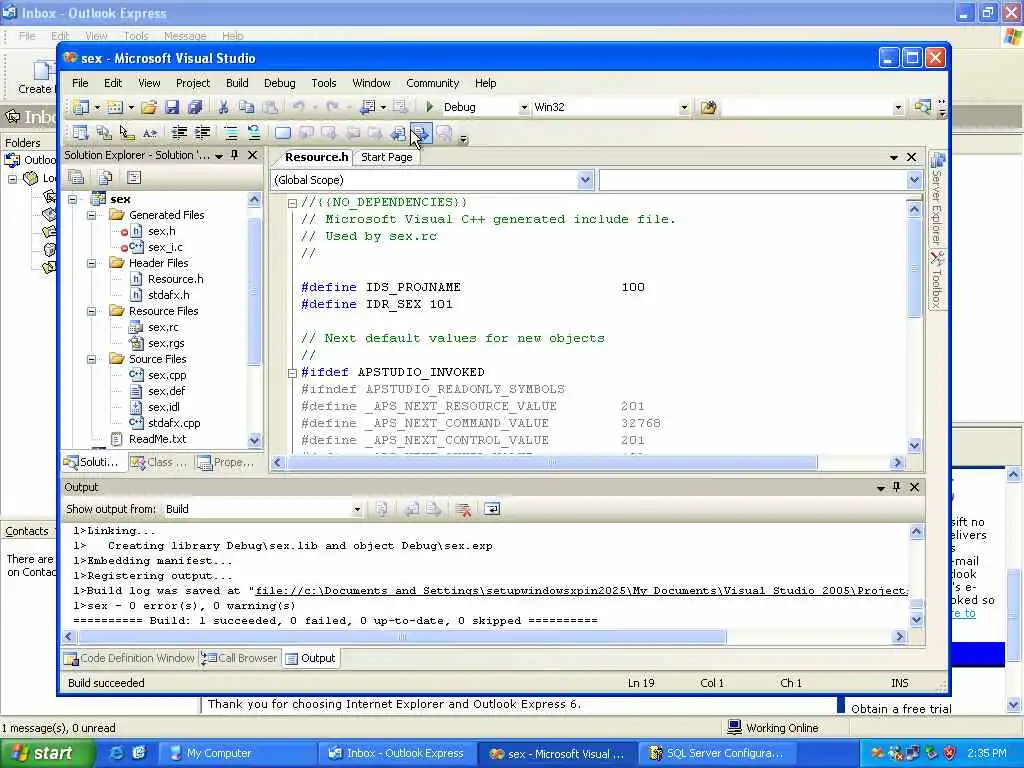The width and height of the screenshot is (1024, 768).
Task: Switch to the Code Definition Window tab
Action: tap(129, 658)
